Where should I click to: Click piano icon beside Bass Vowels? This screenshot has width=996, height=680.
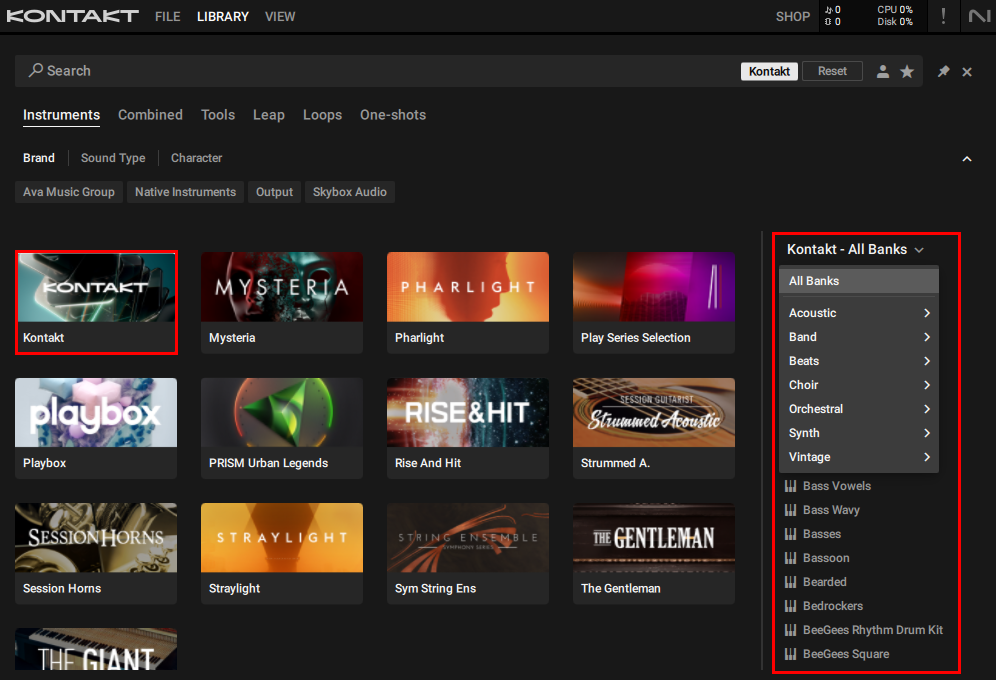point(790,486)
